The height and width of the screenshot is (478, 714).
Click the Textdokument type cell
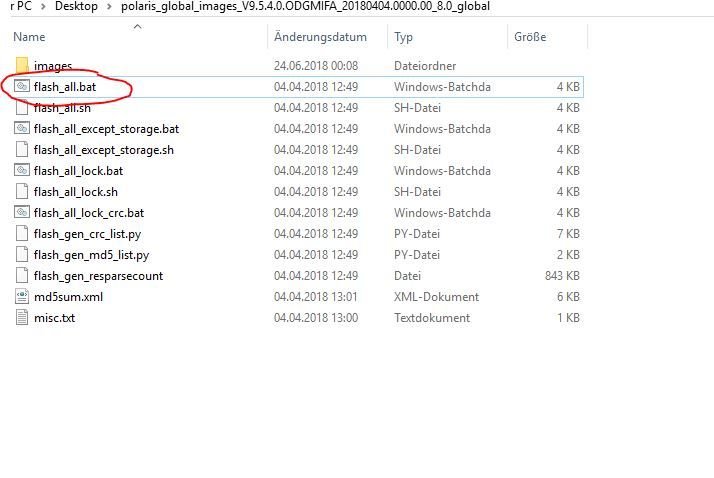432,318
